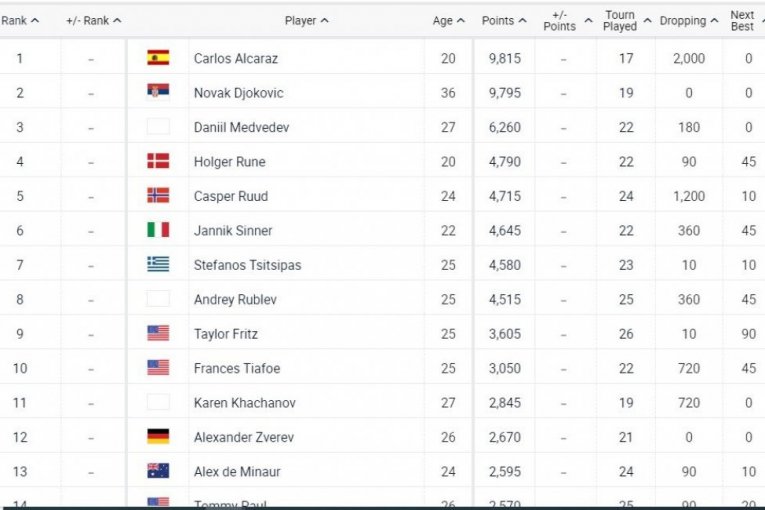Sort the table by Rank column
Screen dimensions: 765x510
click(20, 20)
